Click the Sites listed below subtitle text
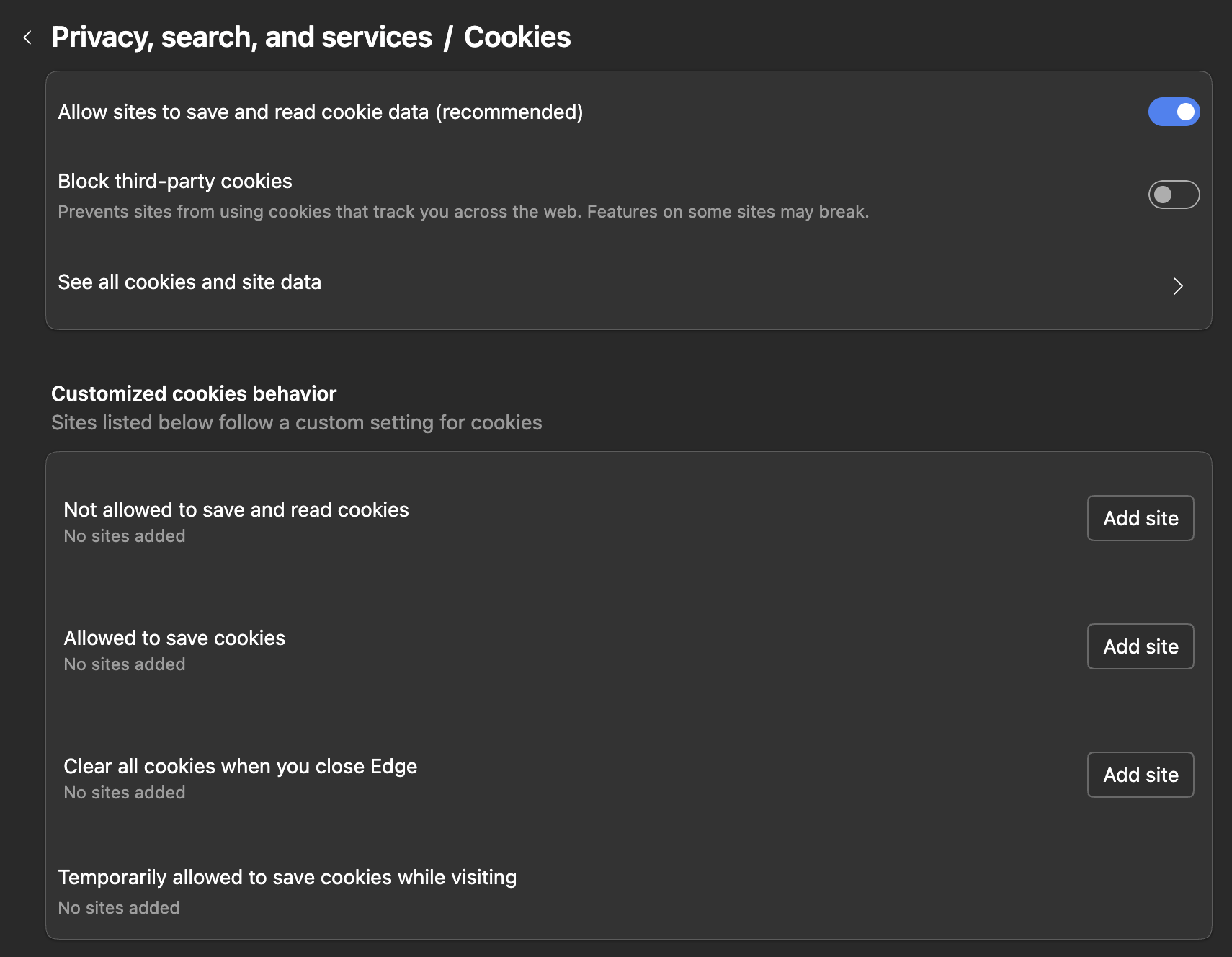The image size is (1232, 957). click(x=296, y=423)
